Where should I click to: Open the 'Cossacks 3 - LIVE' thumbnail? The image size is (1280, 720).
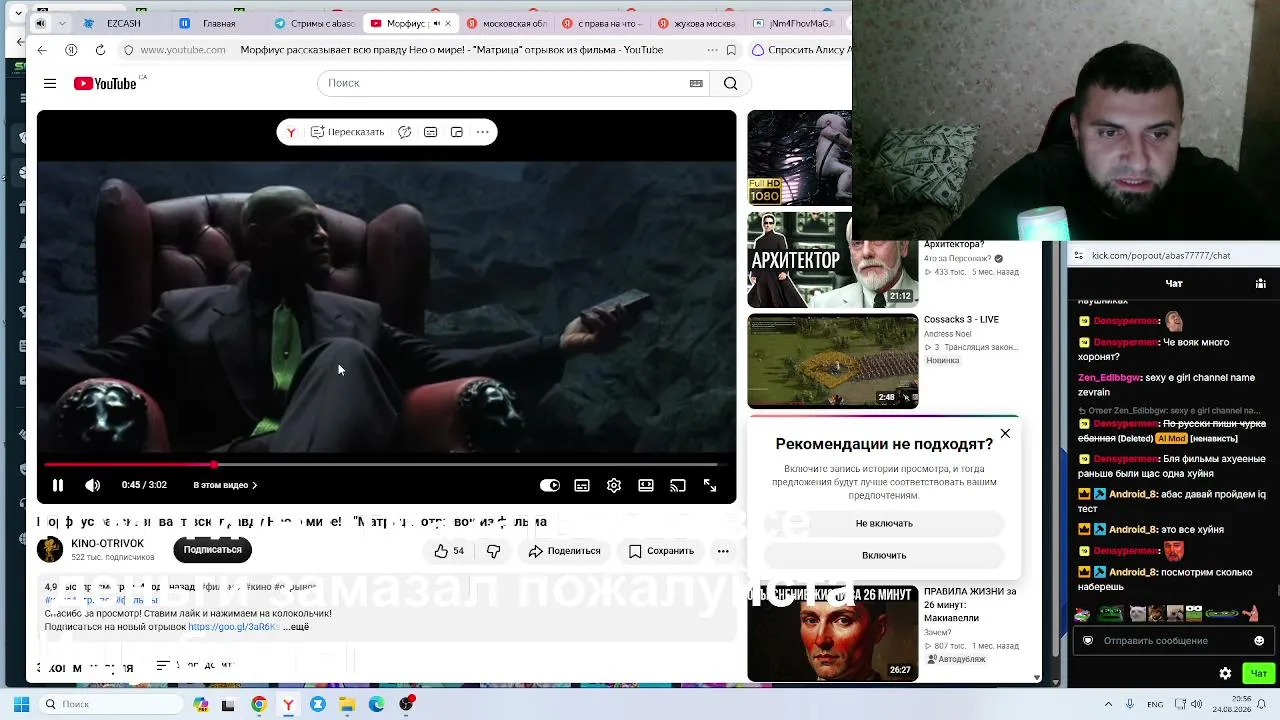point(832,361)
